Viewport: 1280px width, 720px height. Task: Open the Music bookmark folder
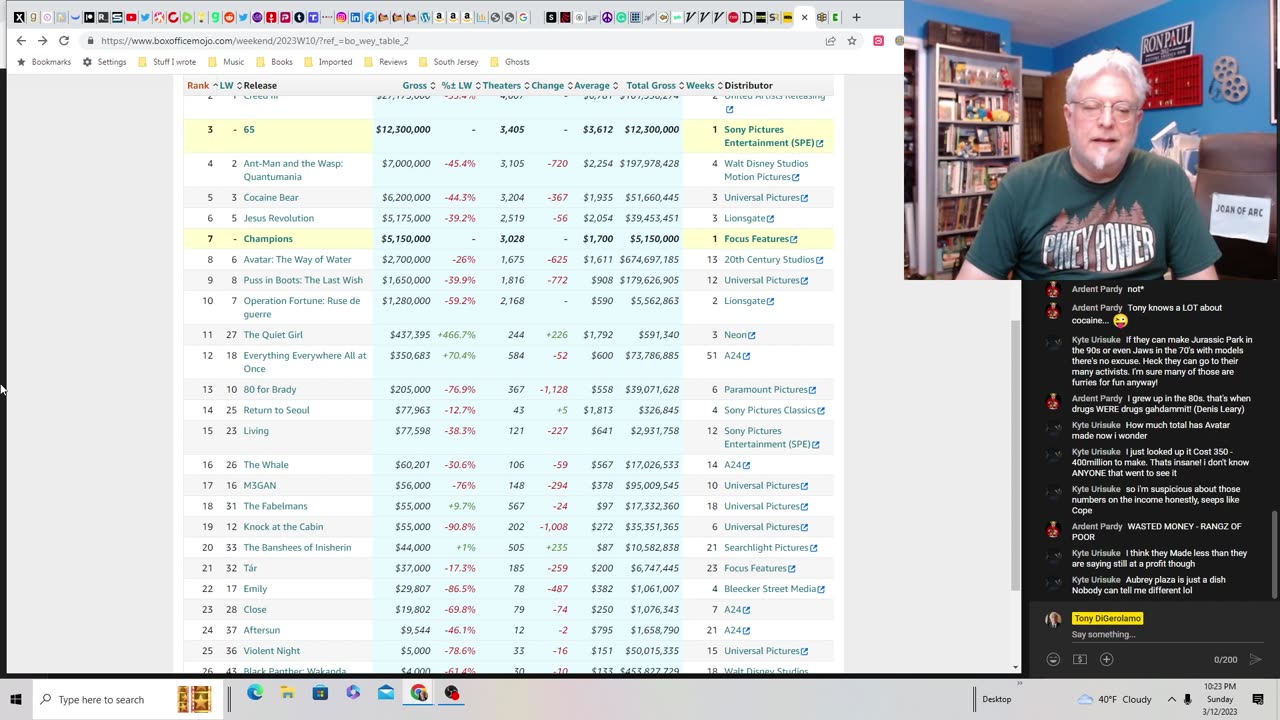point(226,62)
